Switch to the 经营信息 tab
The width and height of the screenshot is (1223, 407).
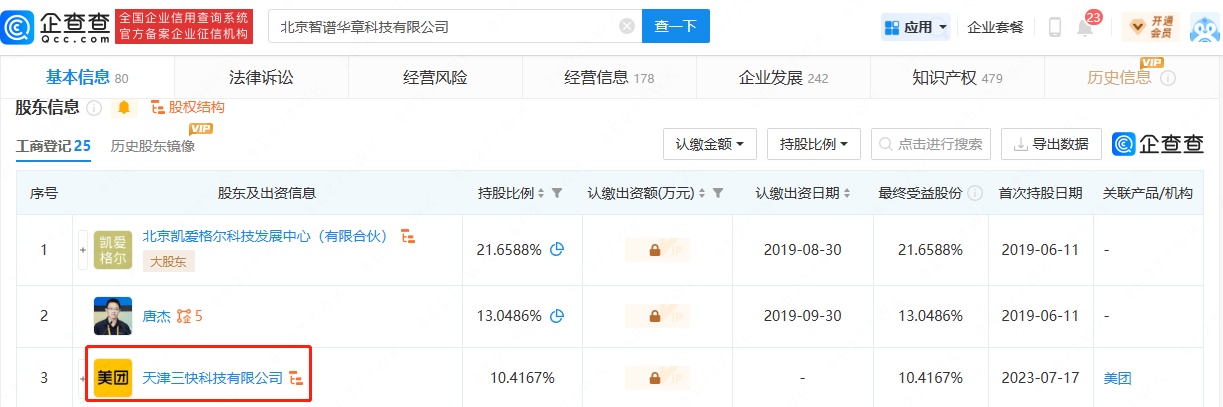[x=609, y=78]
